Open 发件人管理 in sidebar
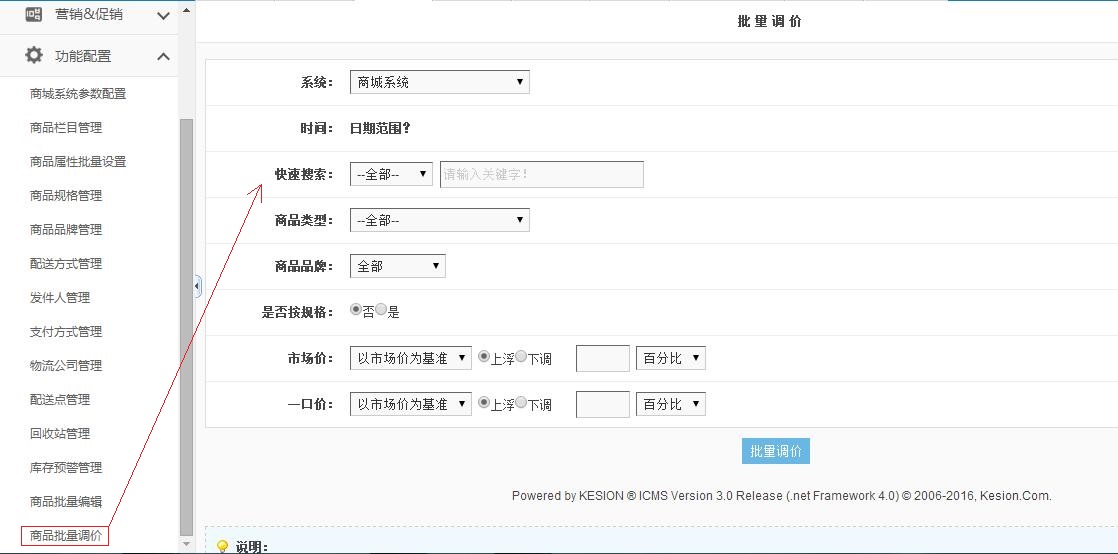The height and width of the screenshot is (554, 1118). tap(60, 297)
